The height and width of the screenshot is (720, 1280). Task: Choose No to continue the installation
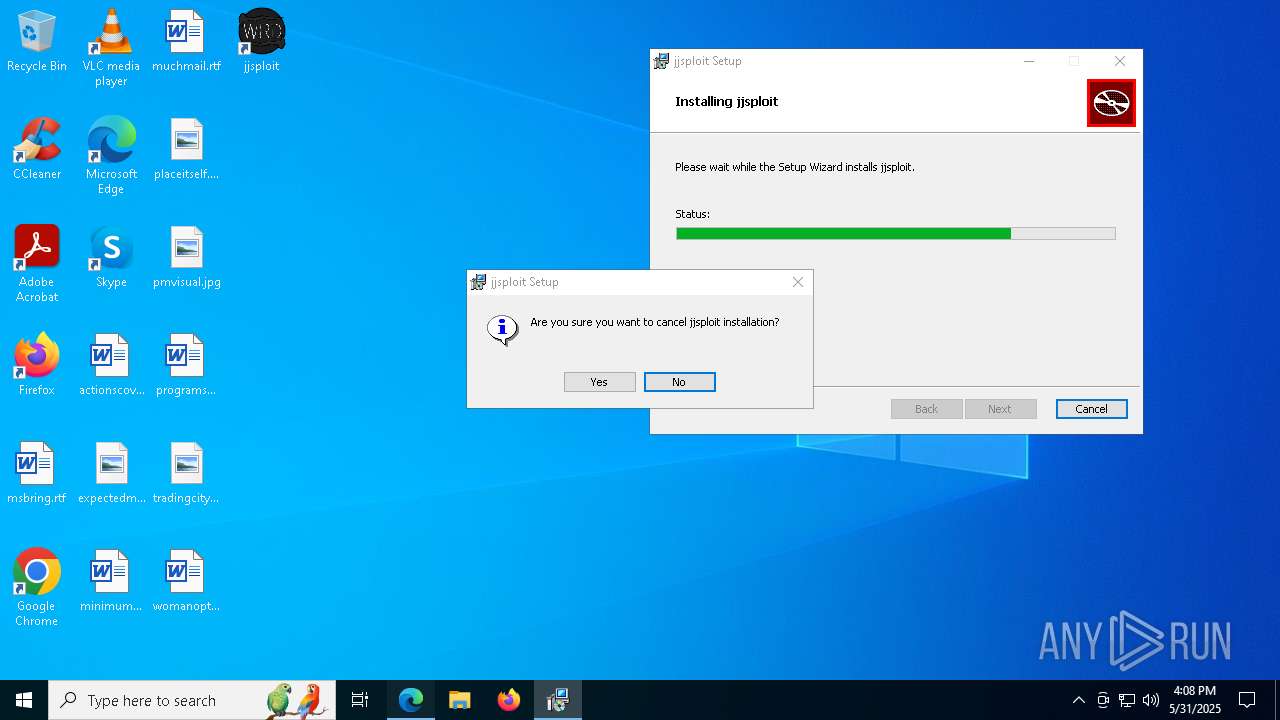click(x=679, y=382)
